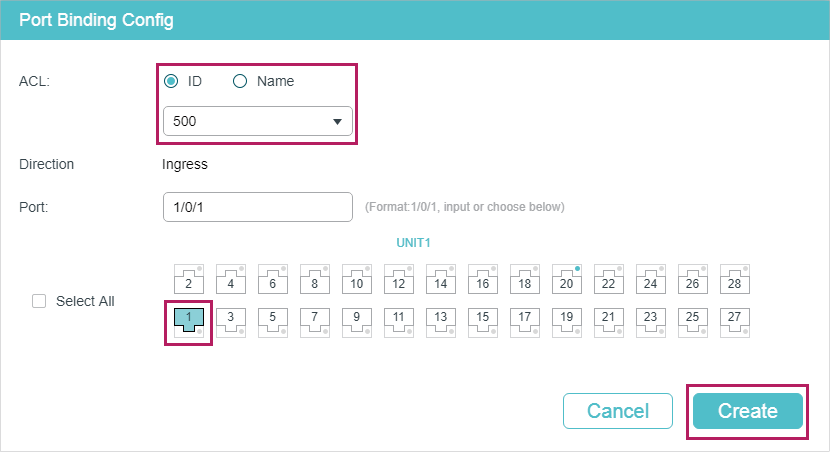Viewport: 830px width, 452px height.
Task: Choose port 28 icon
Action: [735, 279]
